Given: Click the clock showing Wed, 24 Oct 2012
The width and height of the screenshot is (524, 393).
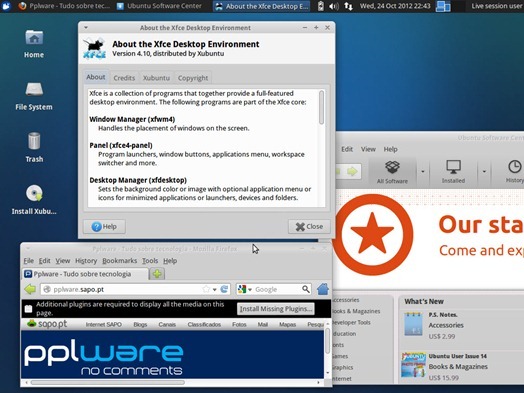Looking at the screenshot, I should (x=395, y=6).
